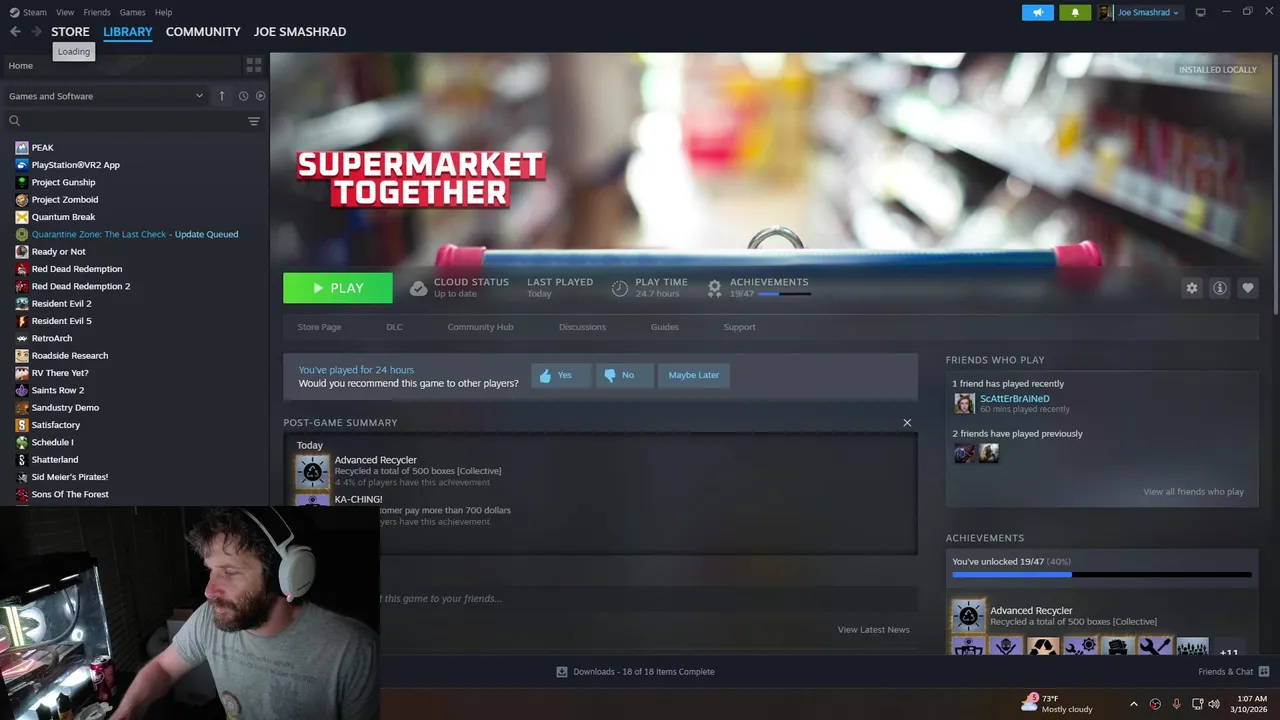The width and height of the screenshot is (1280, 720).
Task: Open the notifications bell
Action: tap(1075, 12)
